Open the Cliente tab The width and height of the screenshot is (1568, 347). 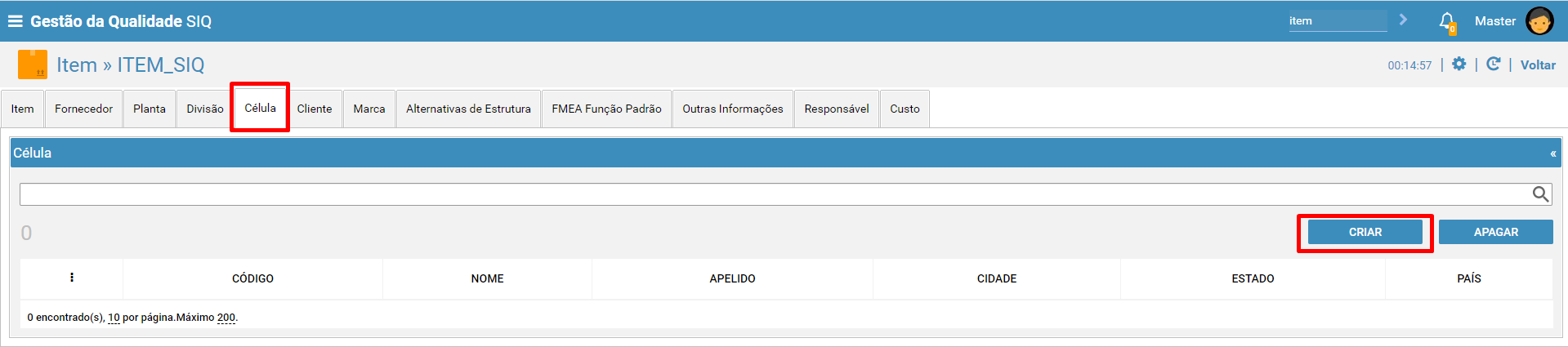coord(315,109)
